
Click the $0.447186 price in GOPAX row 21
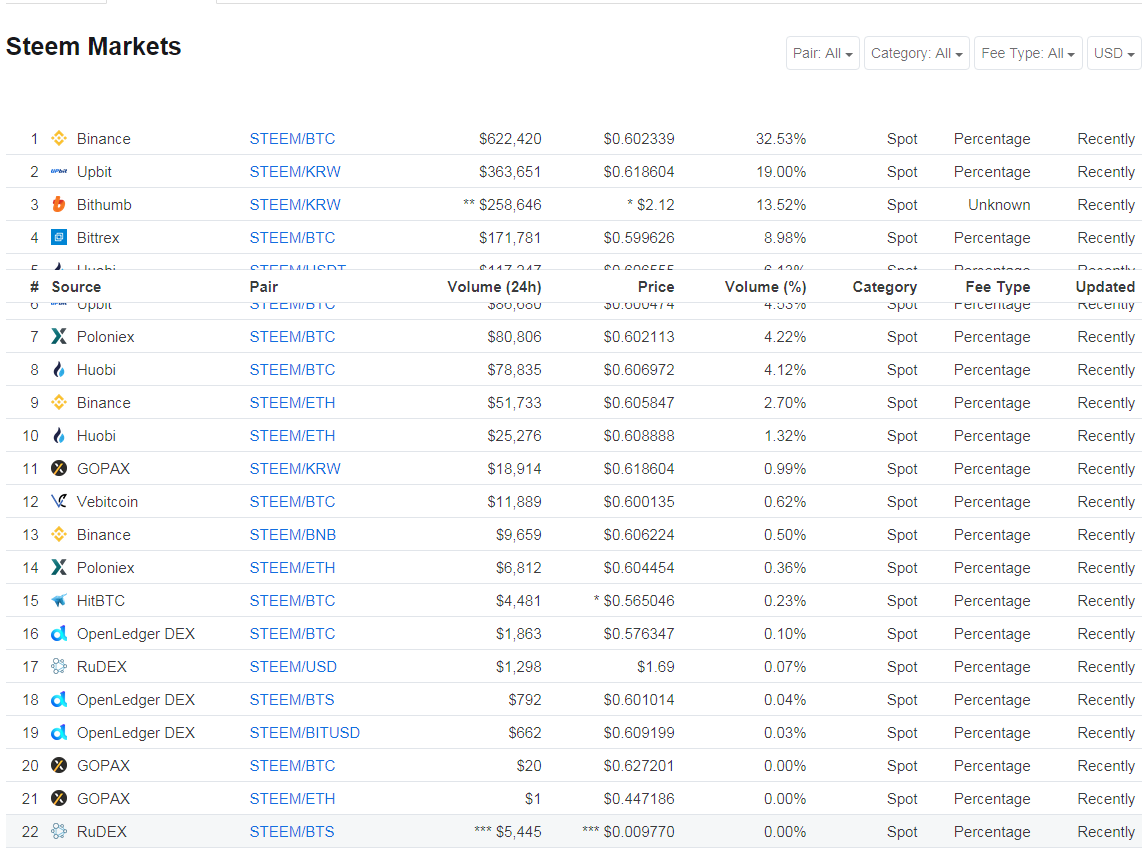pos(638,798)
